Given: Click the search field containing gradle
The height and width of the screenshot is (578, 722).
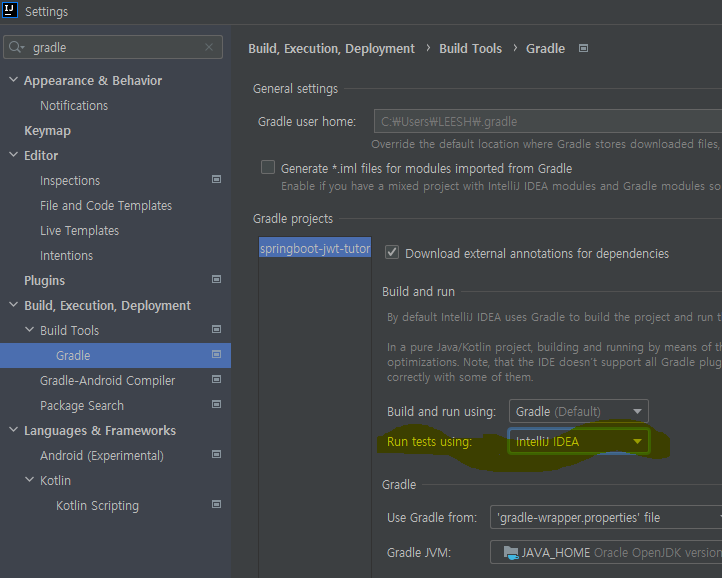Looking at the screenshot, I should 113,47.
